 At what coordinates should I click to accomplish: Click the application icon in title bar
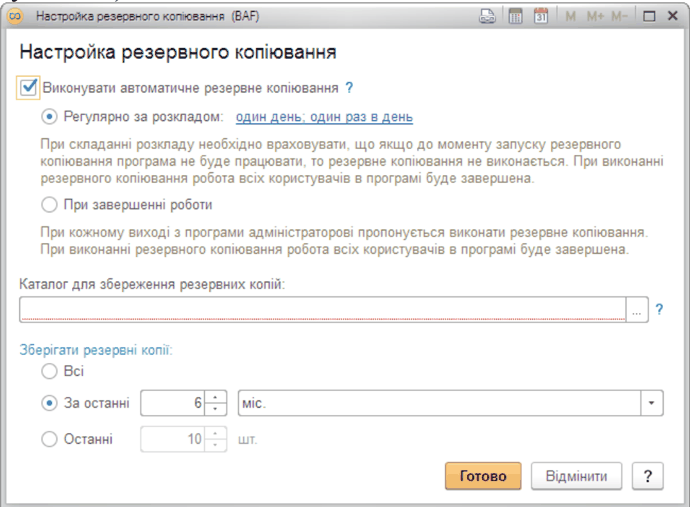[x=16, y=16]
